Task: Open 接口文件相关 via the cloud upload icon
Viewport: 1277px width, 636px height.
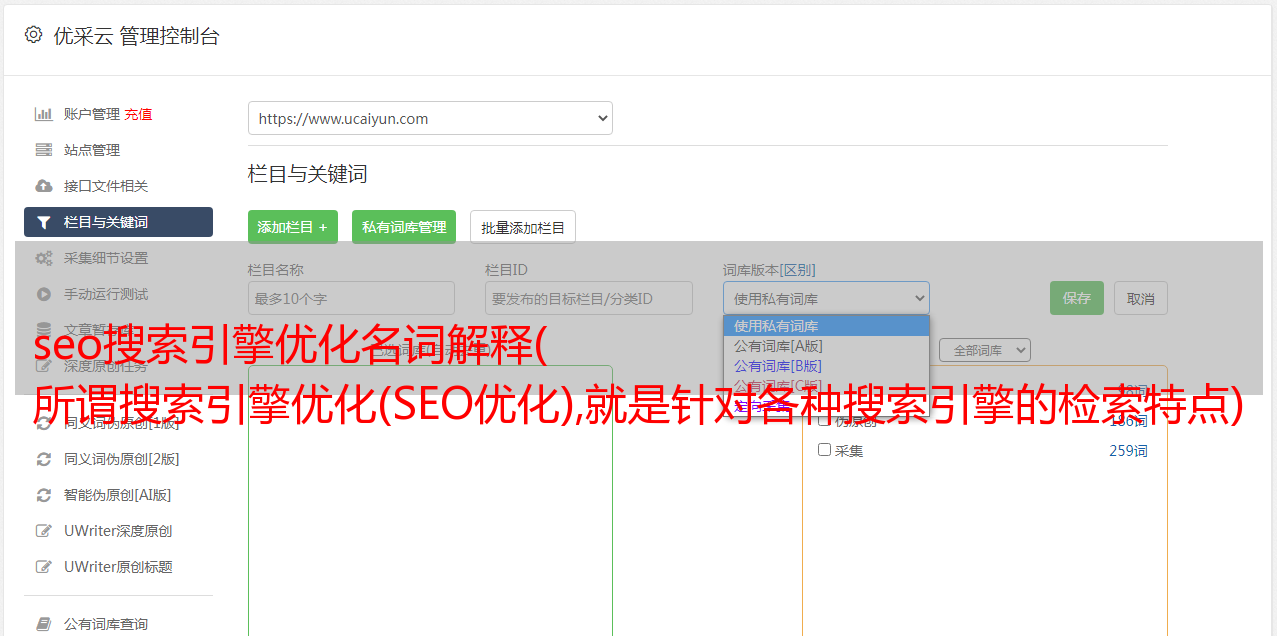Action: pos(44,186)
